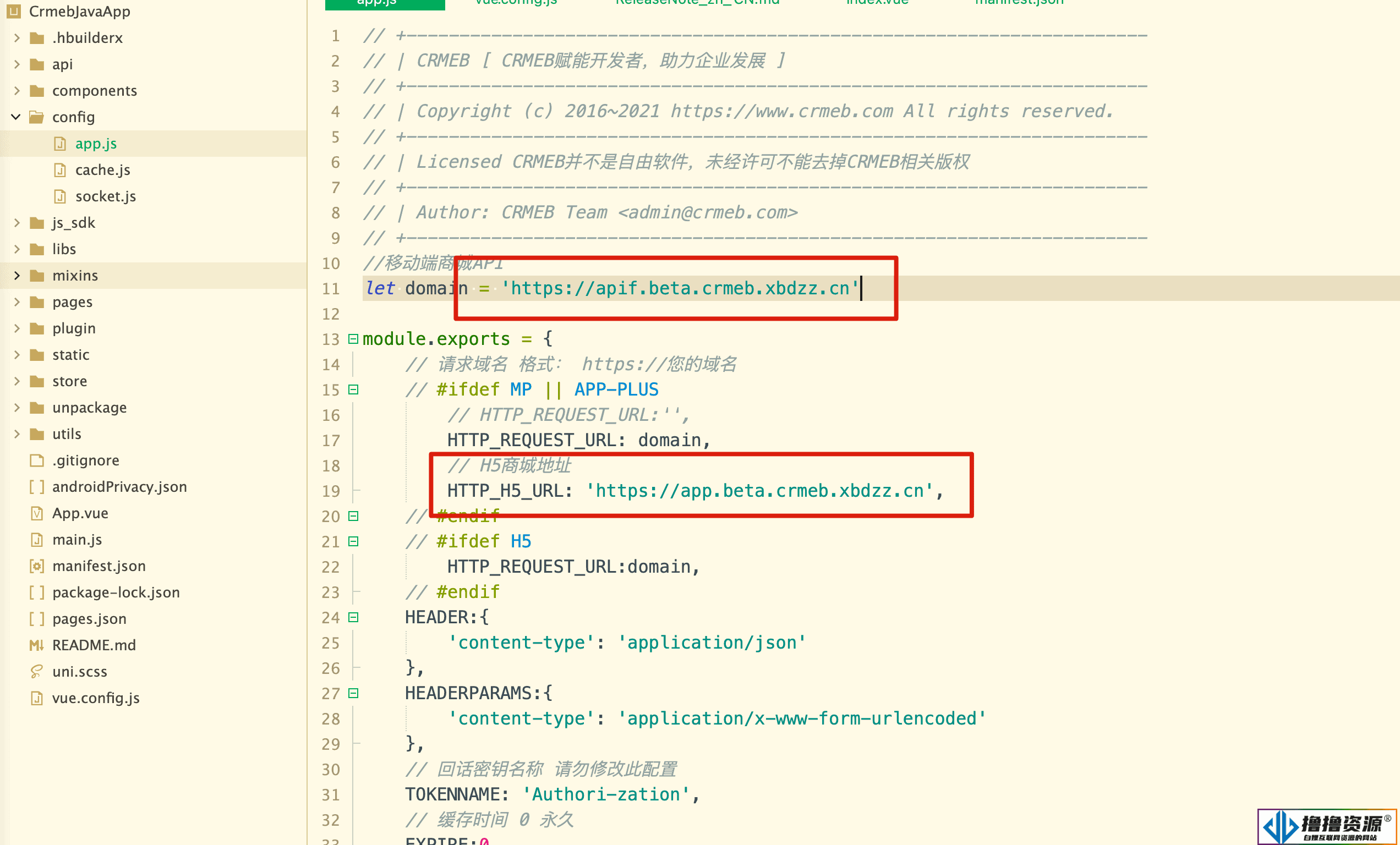The image size is (1400, 845).
Task: Open socket.js in the file tree
Action: [x=106, y=196]
